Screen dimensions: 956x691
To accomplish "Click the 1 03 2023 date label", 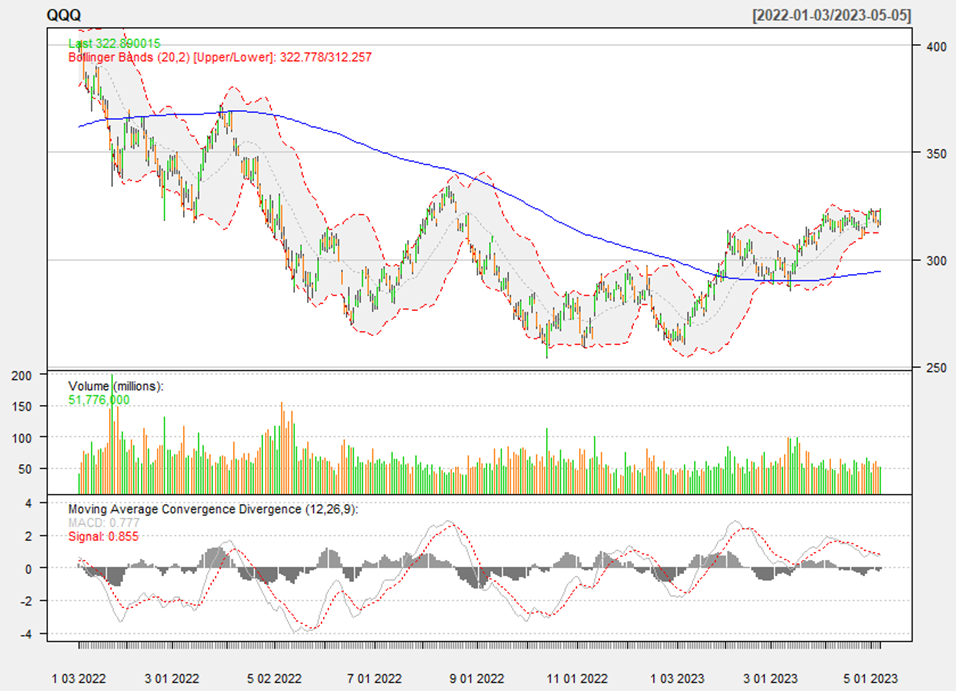I will (x=677, y=678).
